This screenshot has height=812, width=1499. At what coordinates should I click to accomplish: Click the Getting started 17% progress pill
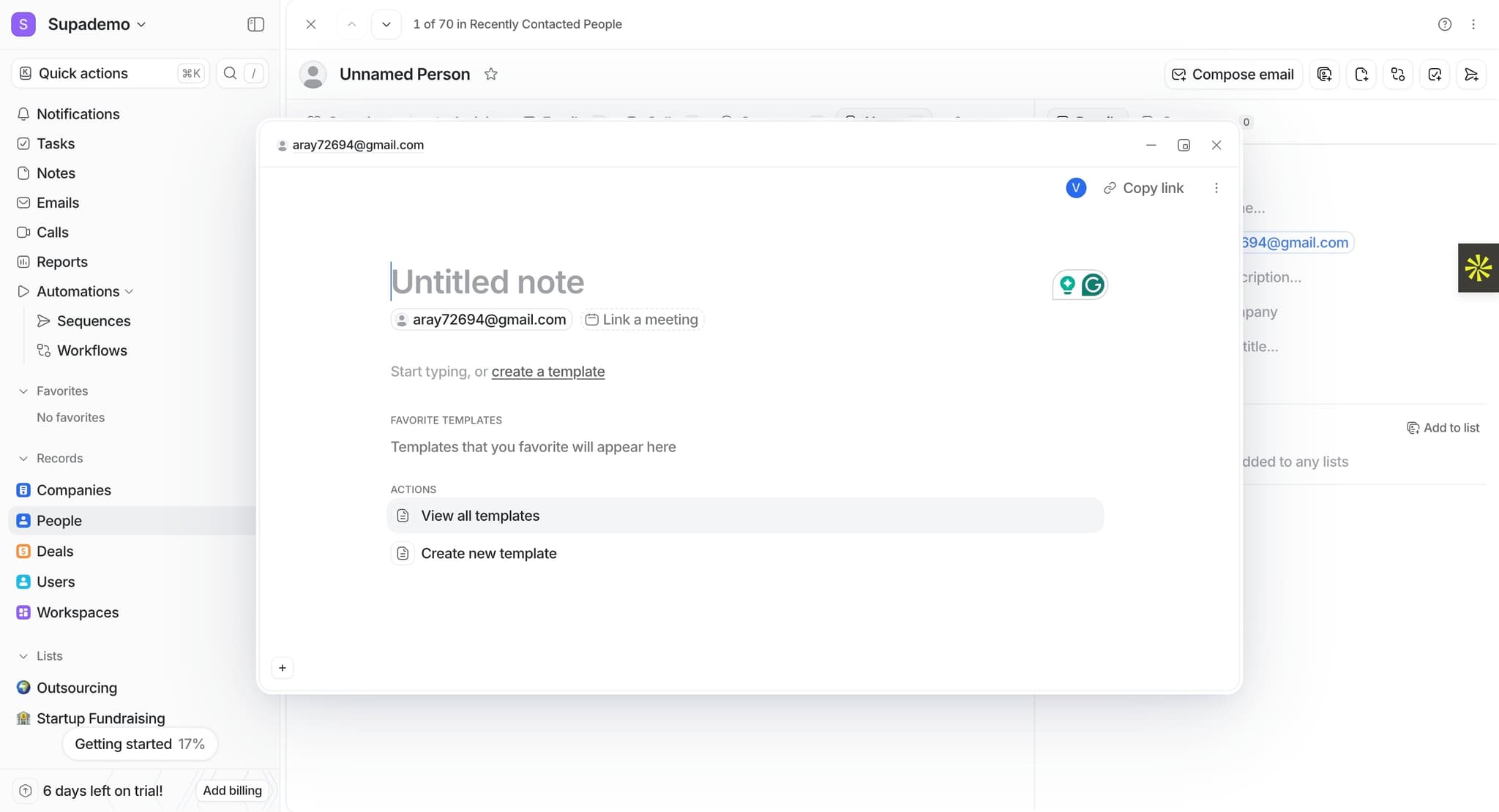(x=140, y=743)
